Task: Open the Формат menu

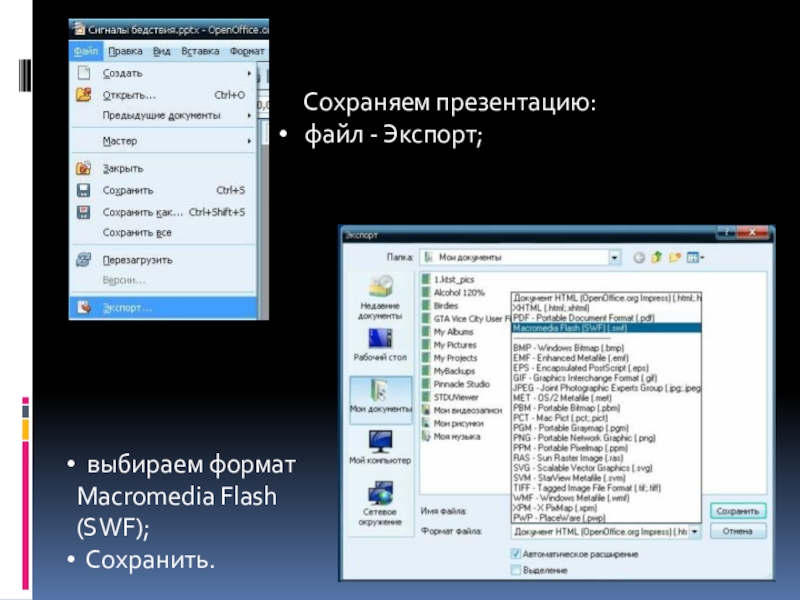Action: [247, 51]
